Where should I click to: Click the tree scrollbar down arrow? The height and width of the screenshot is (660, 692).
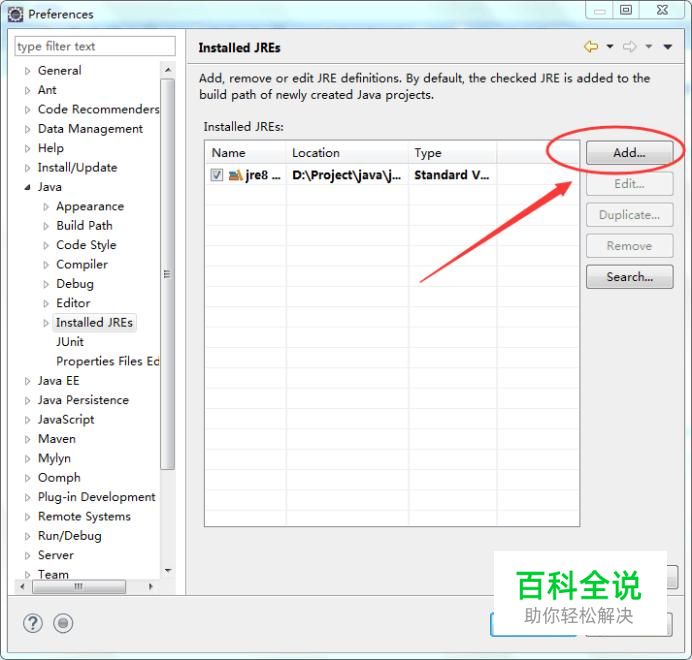point(168,571)
